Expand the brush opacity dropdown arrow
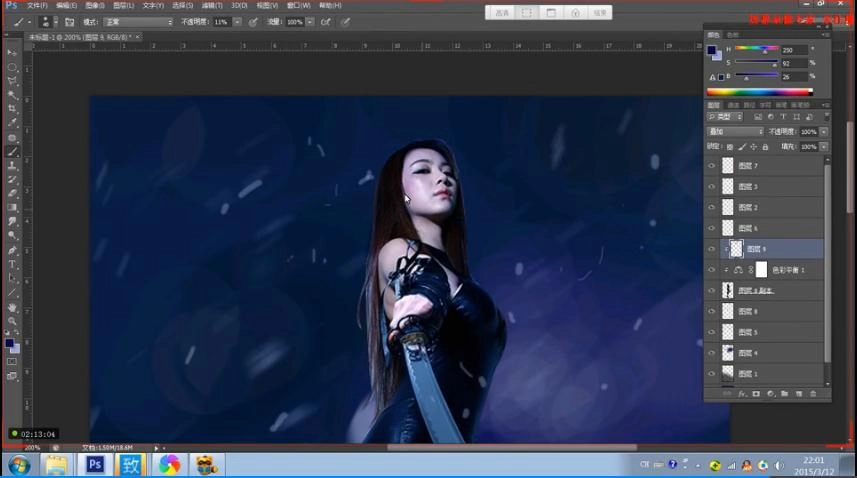 [x=237, y=21]
